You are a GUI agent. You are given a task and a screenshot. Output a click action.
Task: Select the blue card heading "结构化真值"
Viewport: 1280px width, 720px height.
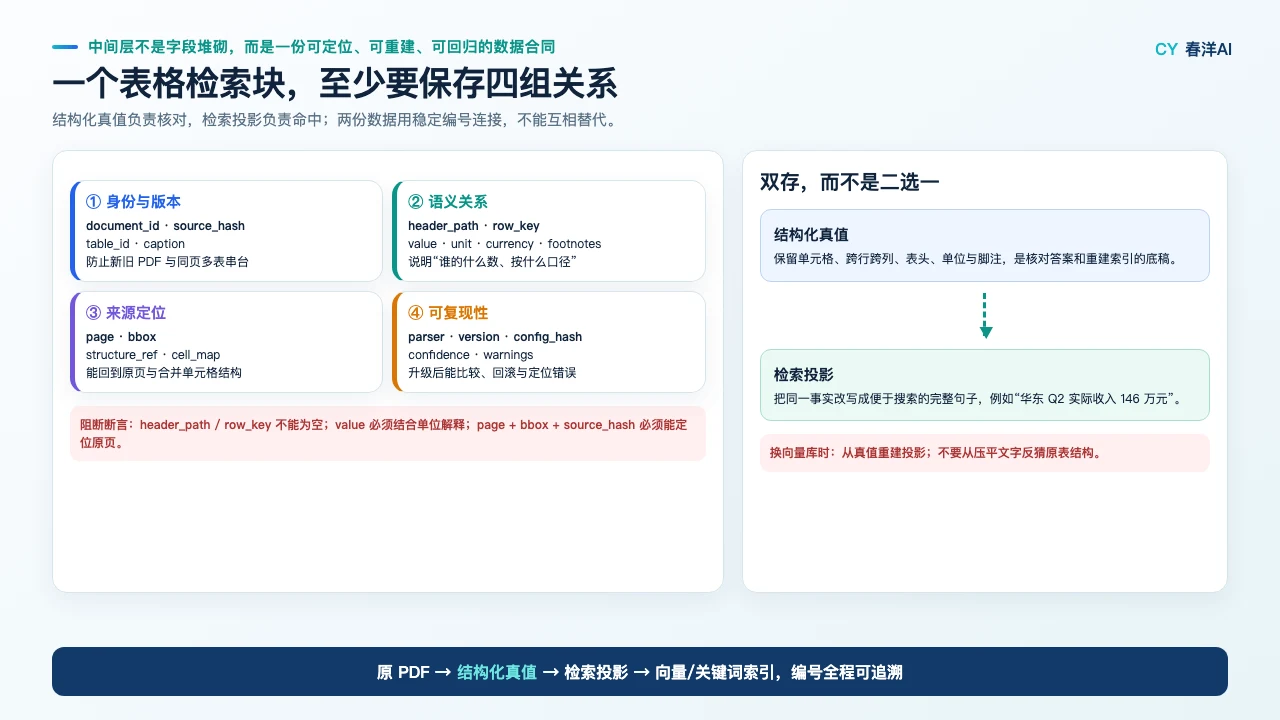pos(811,235)
